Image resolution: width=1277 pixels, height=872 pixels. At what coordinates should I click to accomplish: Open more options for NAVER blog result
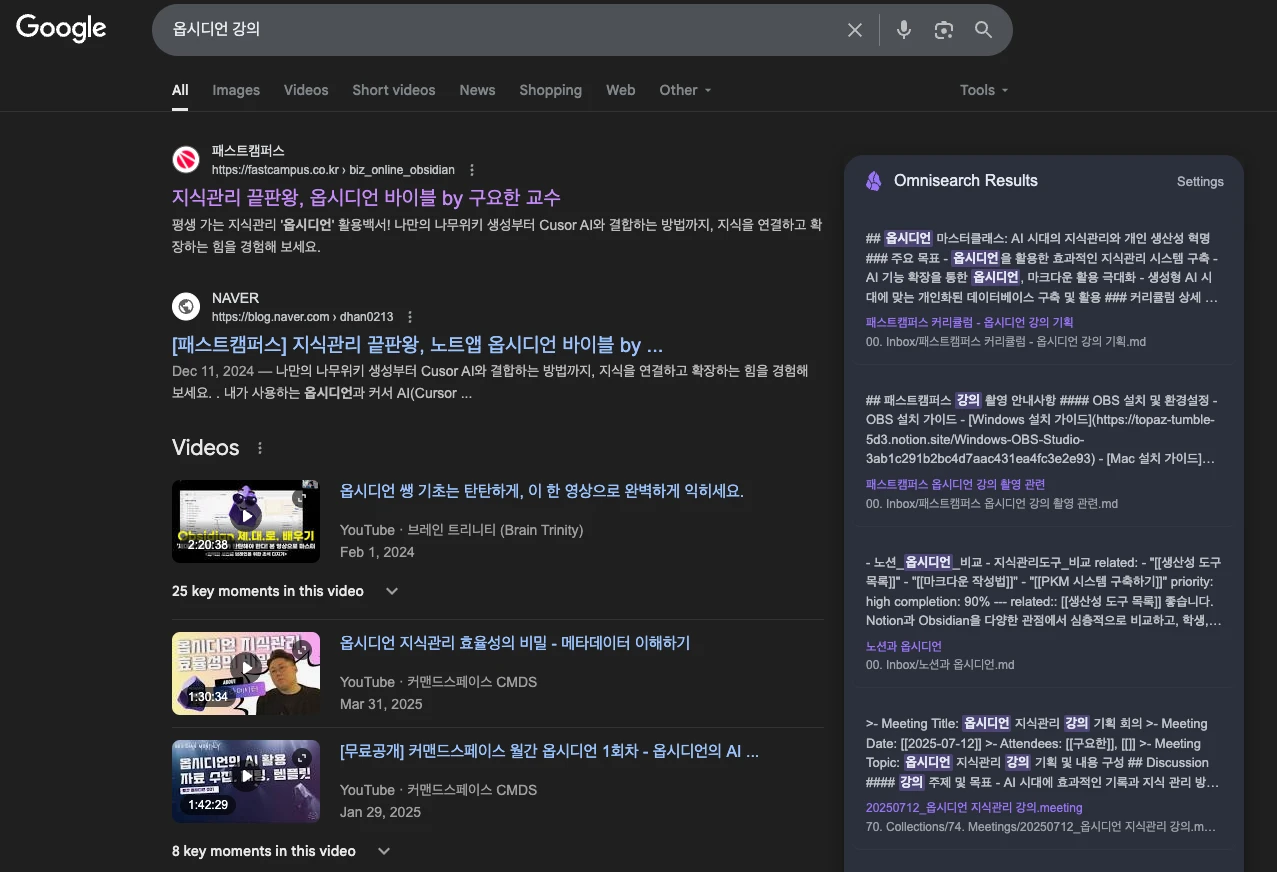pyautogui.click(x=410, y=317)
